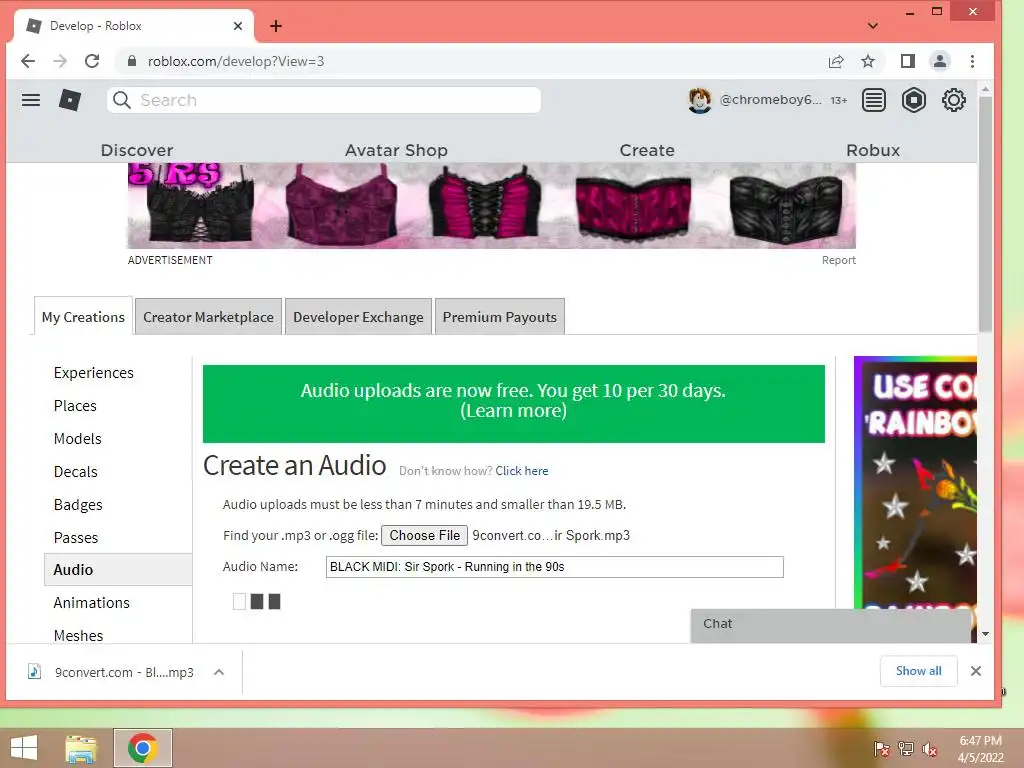Open the Action Center flag icon

(x=882, y=749)
